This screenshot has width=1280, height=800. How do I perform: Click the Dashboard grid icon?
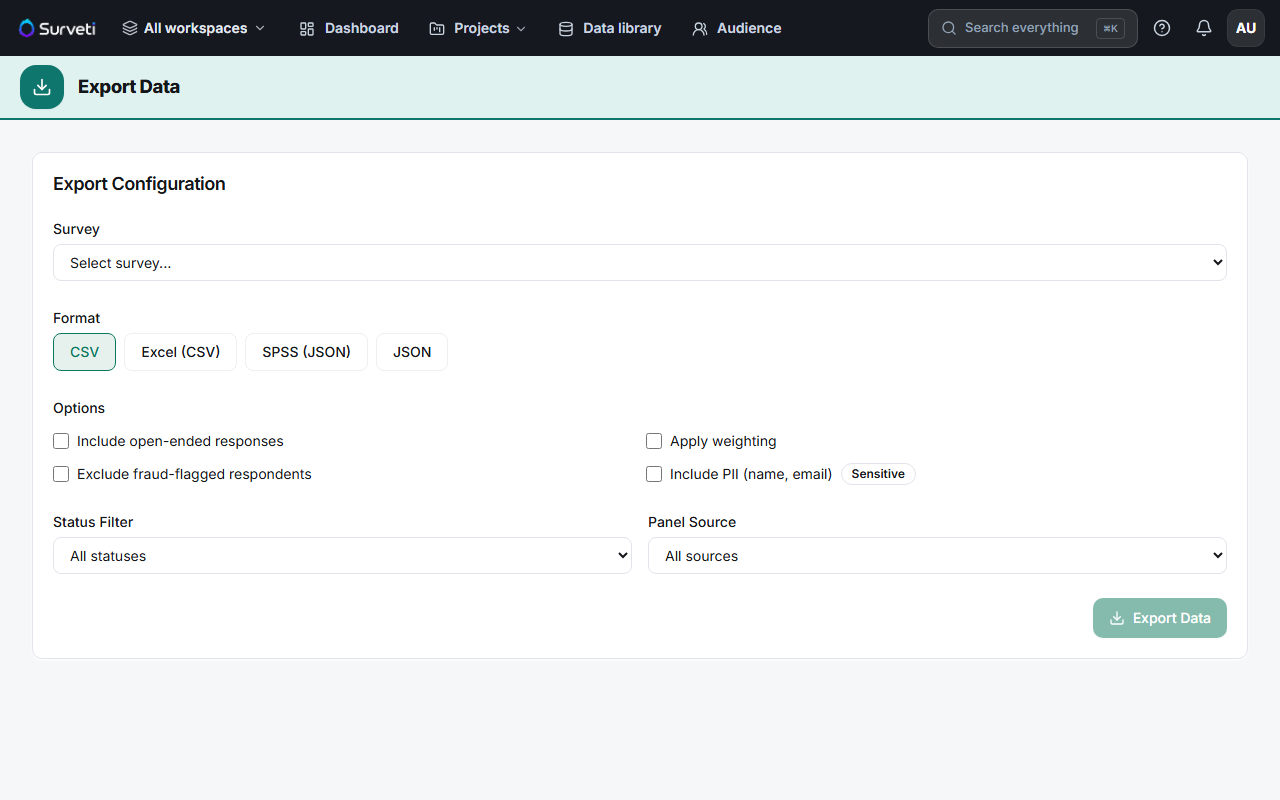[x=307, y=28]
